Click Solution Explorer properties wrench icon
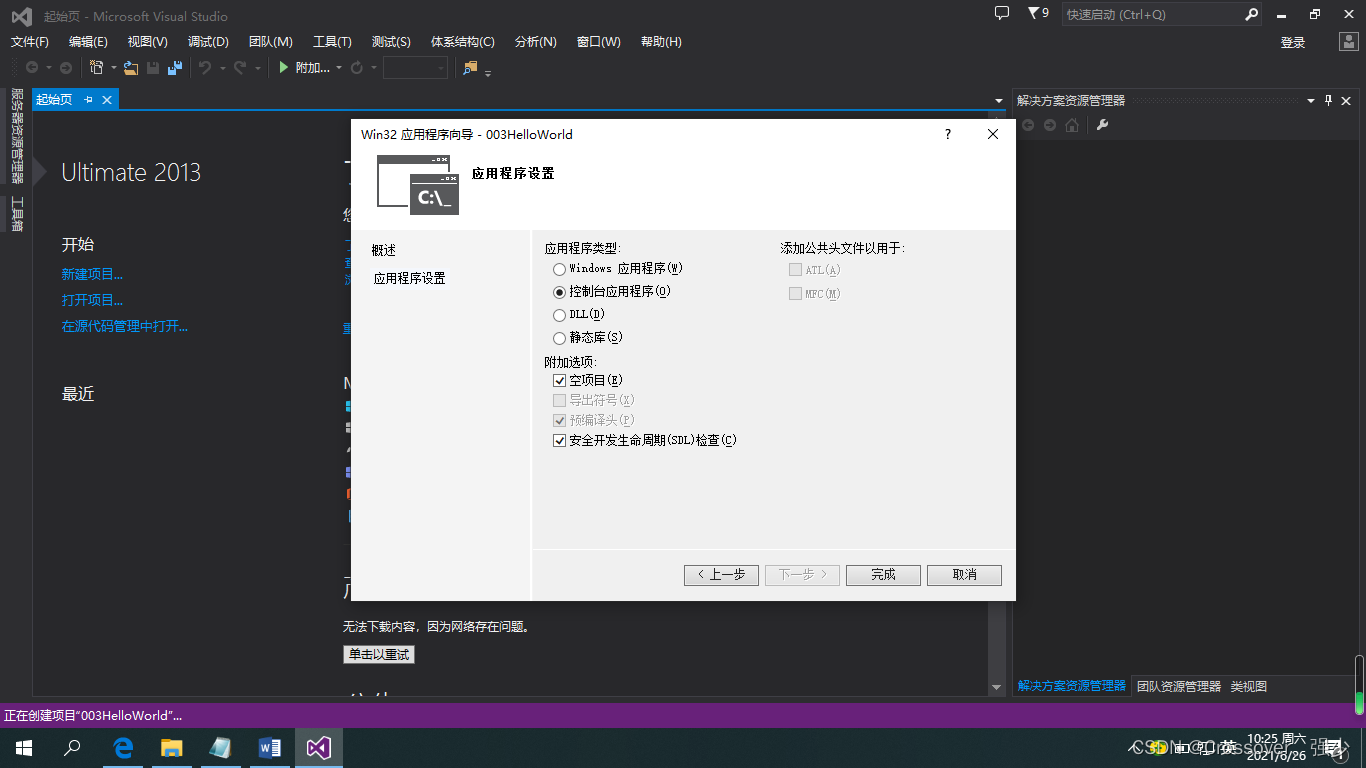Image resolution: width=1366 pixels, height=768 pixels. pyautogui.click(x=1103, y=125)
